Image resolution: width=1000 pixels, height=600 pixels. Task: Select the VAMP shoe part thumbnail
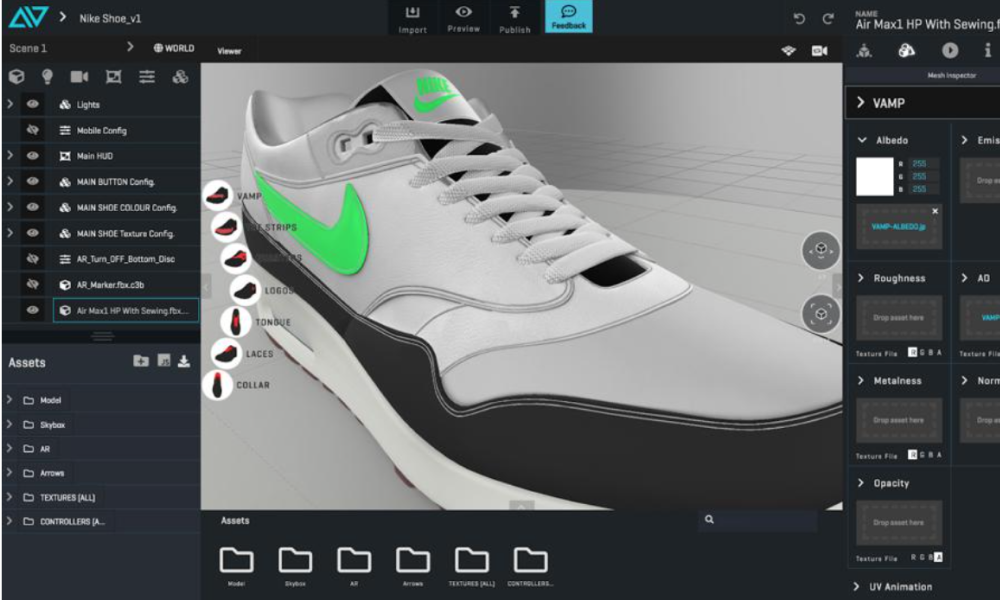point(217,195)
